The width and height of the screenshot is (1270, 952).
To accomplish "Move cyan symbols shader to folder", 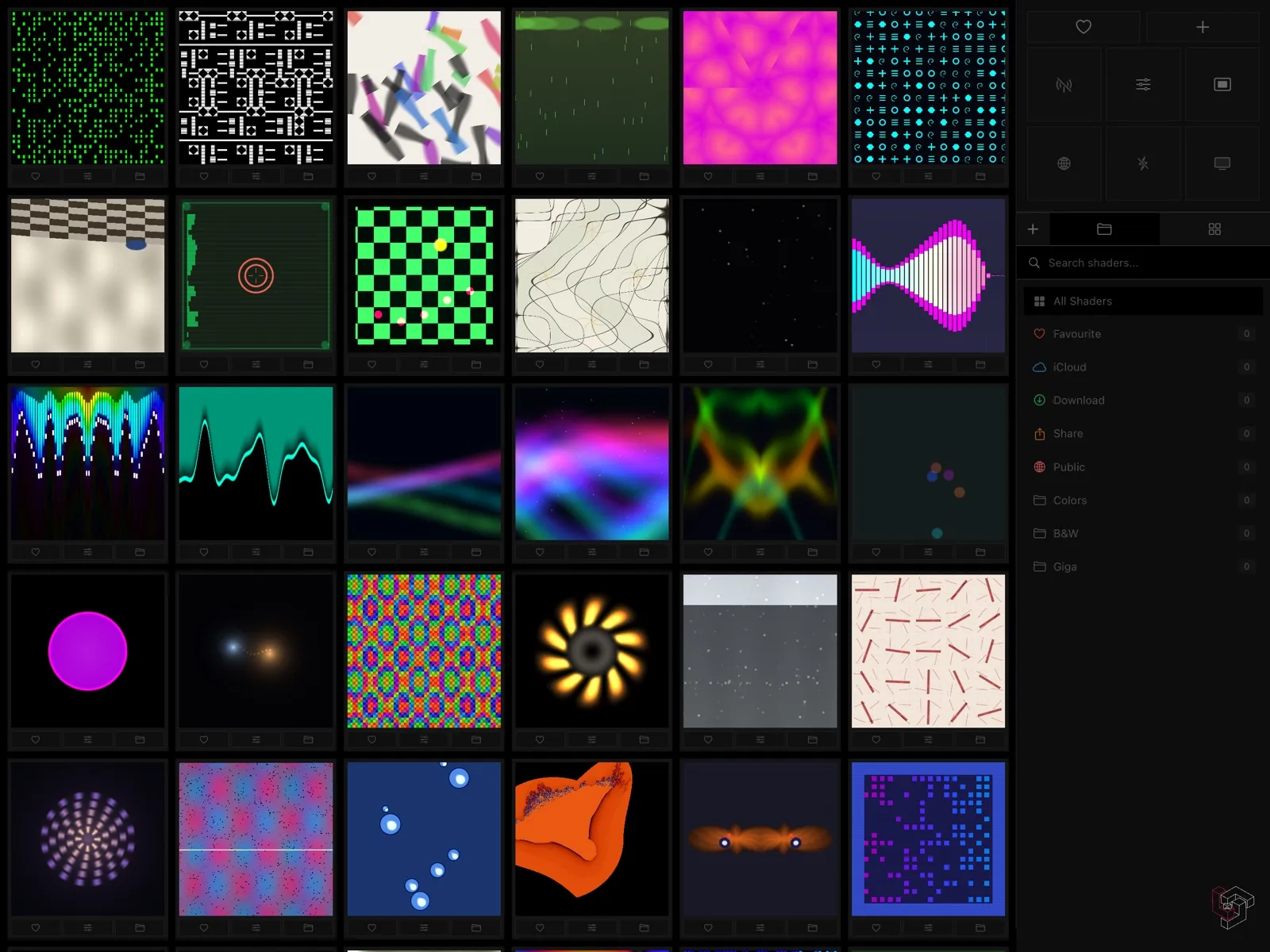I will click(x=980, y=176).
